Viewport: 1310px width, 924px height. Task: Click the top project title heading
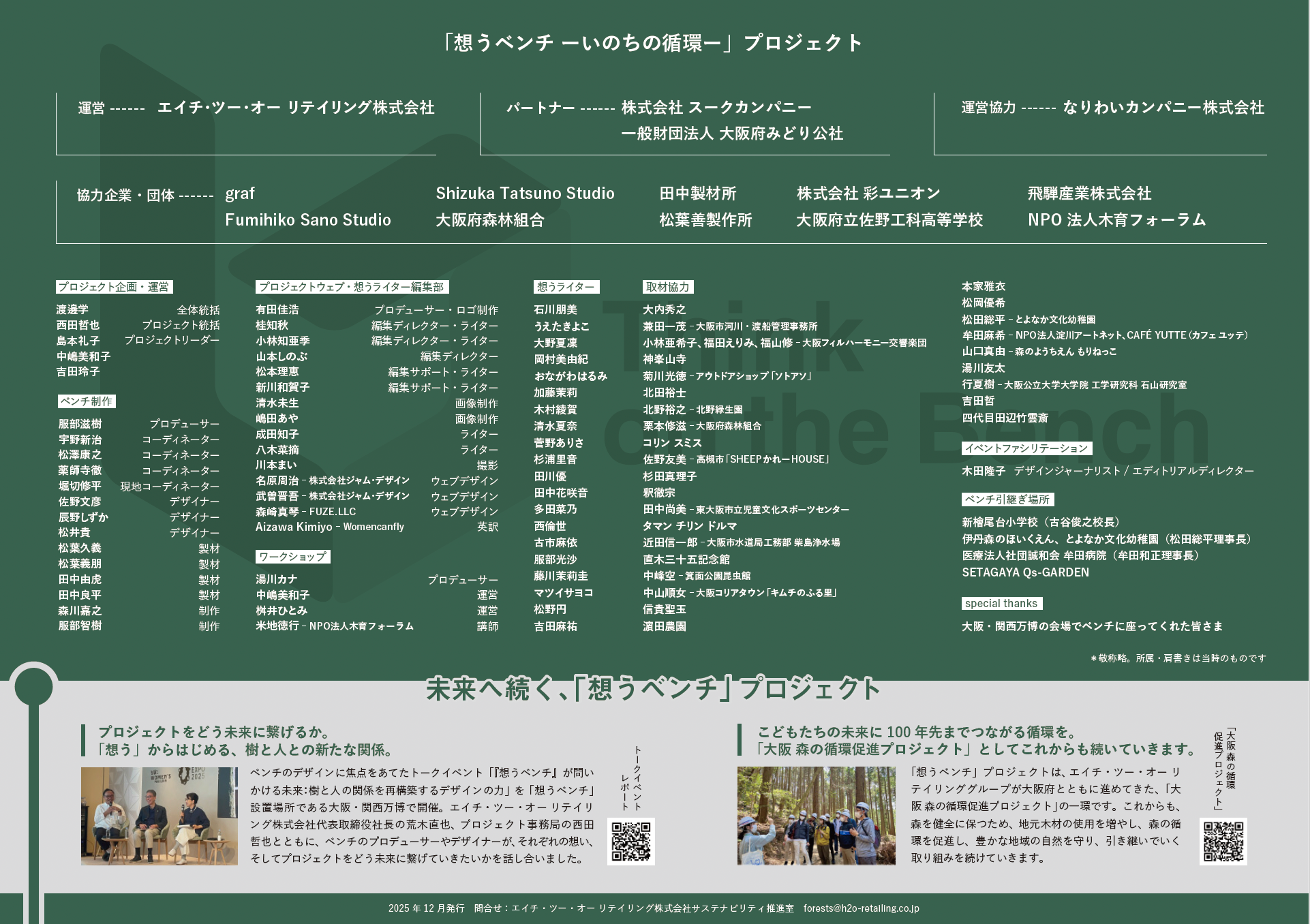tap(653, 43)
